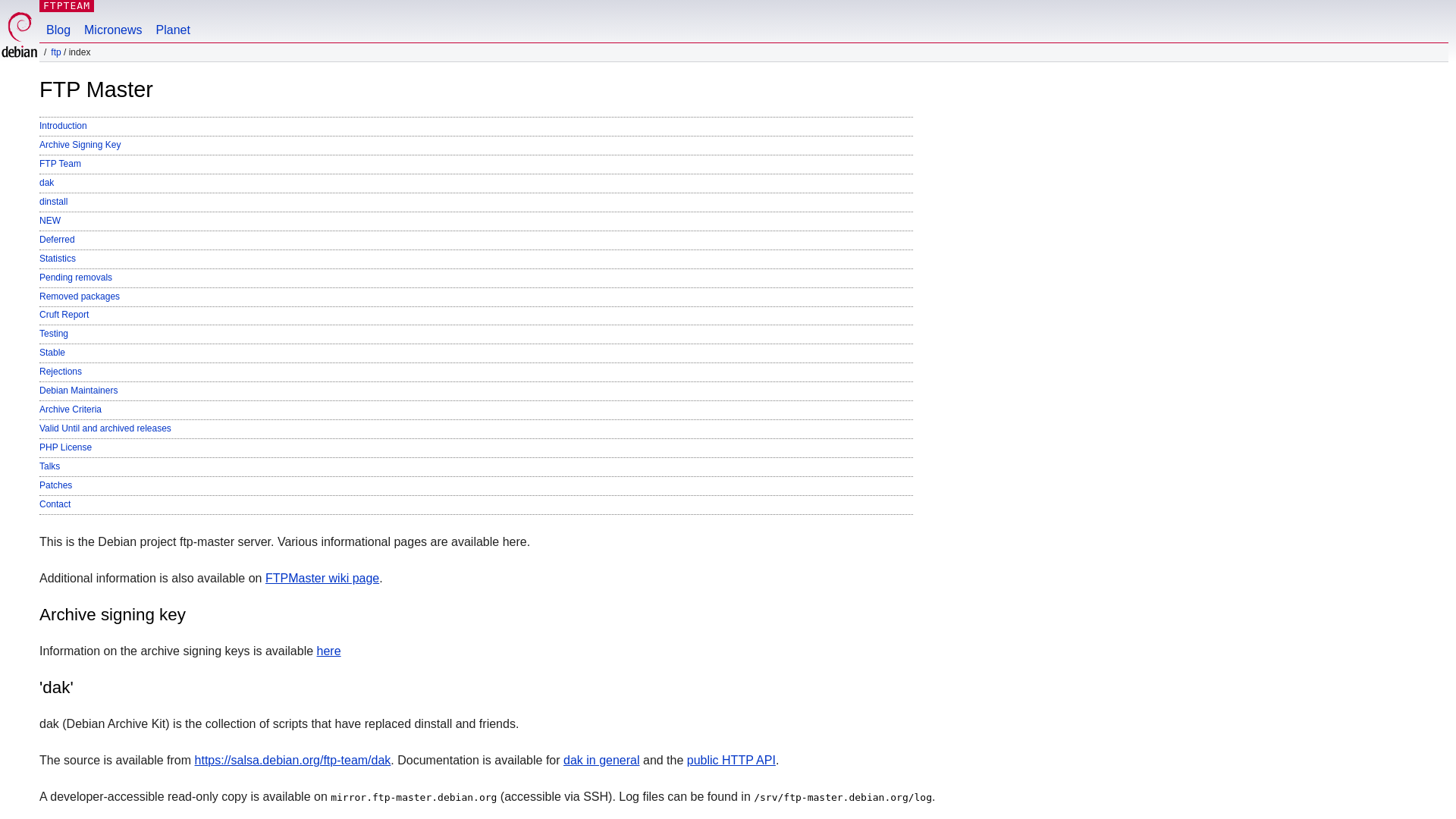The height and width of the screenshot is (819, 1456).
Task: Open the FTP Team entry
Action: [x=60, y=164]
